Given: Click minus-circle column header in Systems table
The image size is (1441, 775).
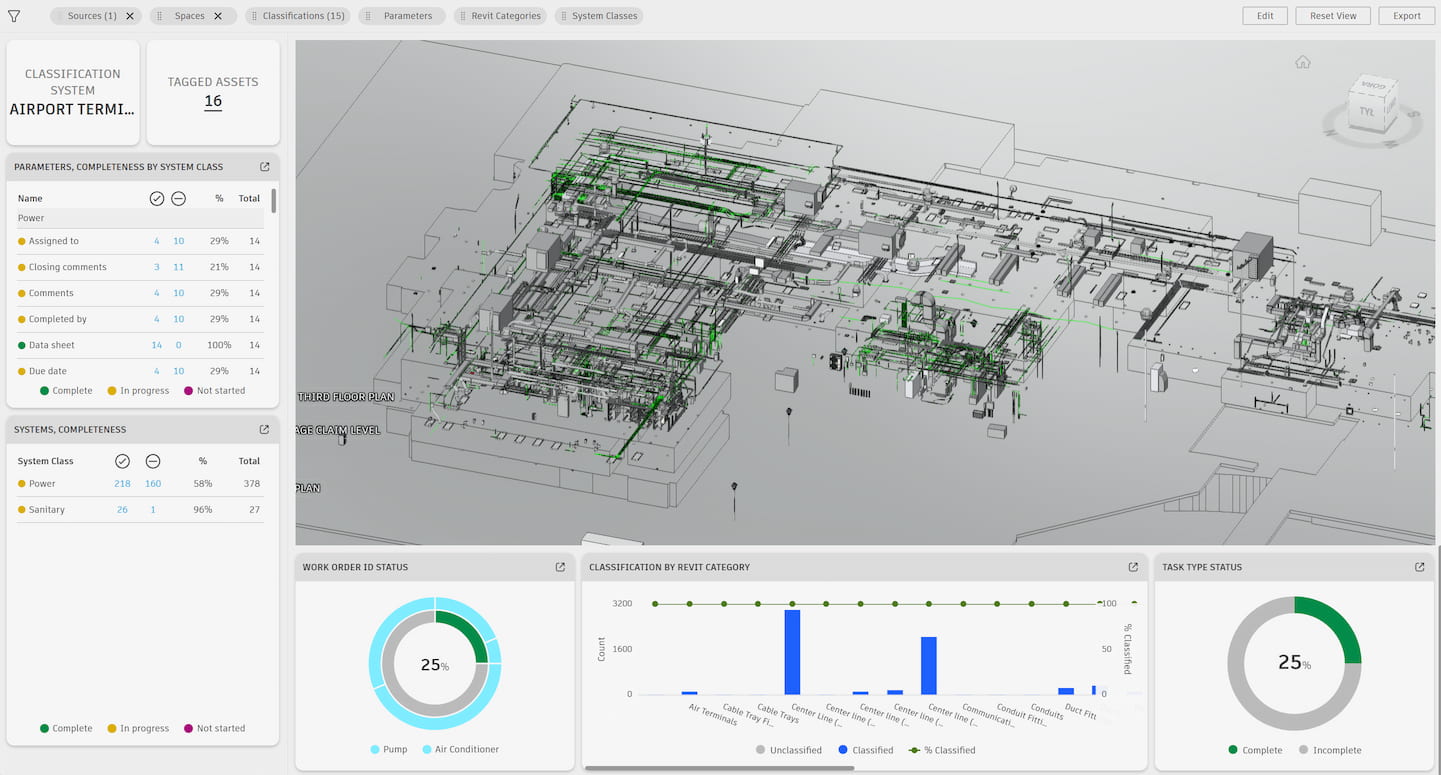Looking at the screenshot, I should click(152, 461).
